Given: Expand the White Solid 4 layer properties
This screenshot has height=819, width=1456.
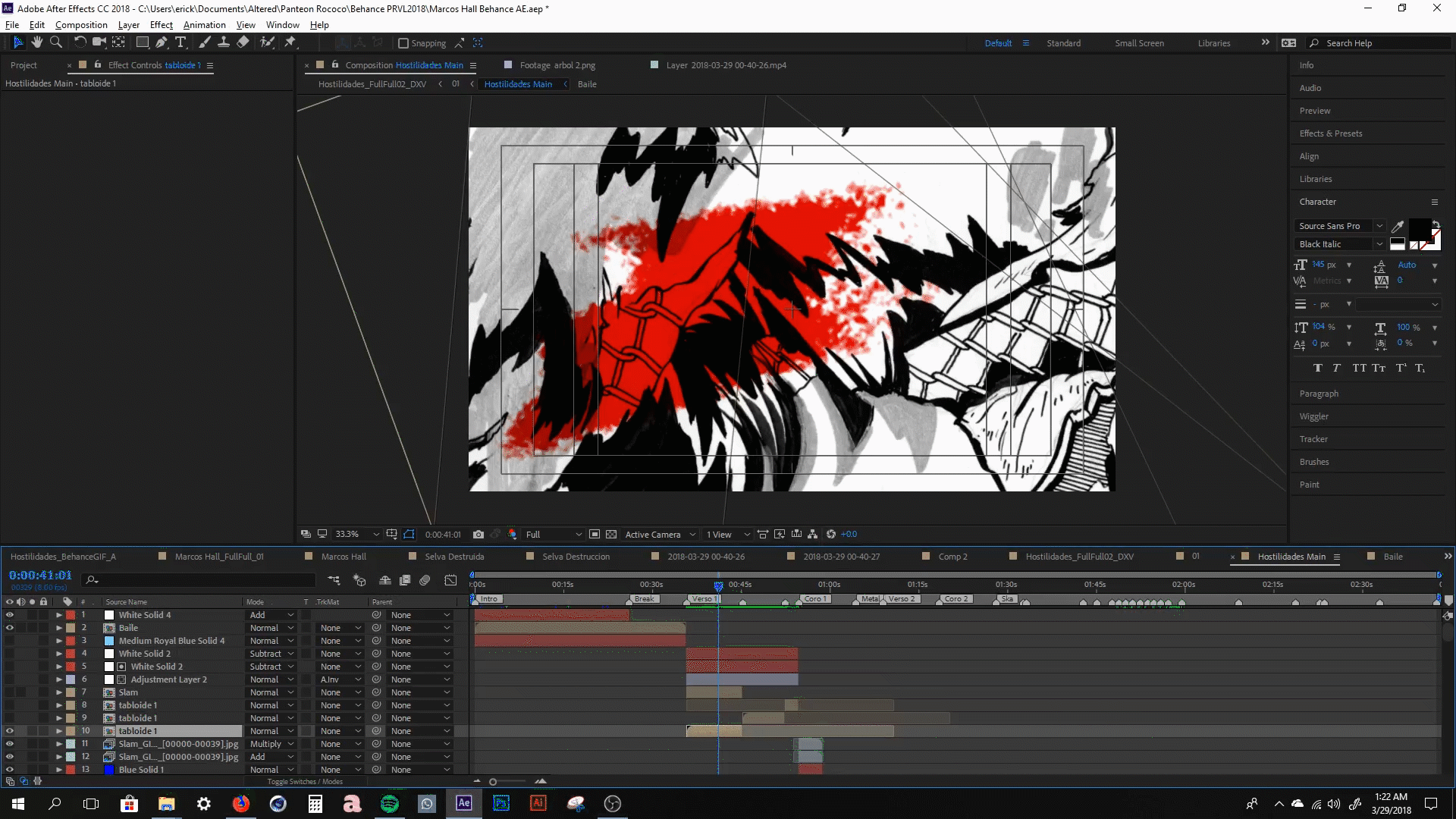Looking at the screenshot, I should point(59,615).
